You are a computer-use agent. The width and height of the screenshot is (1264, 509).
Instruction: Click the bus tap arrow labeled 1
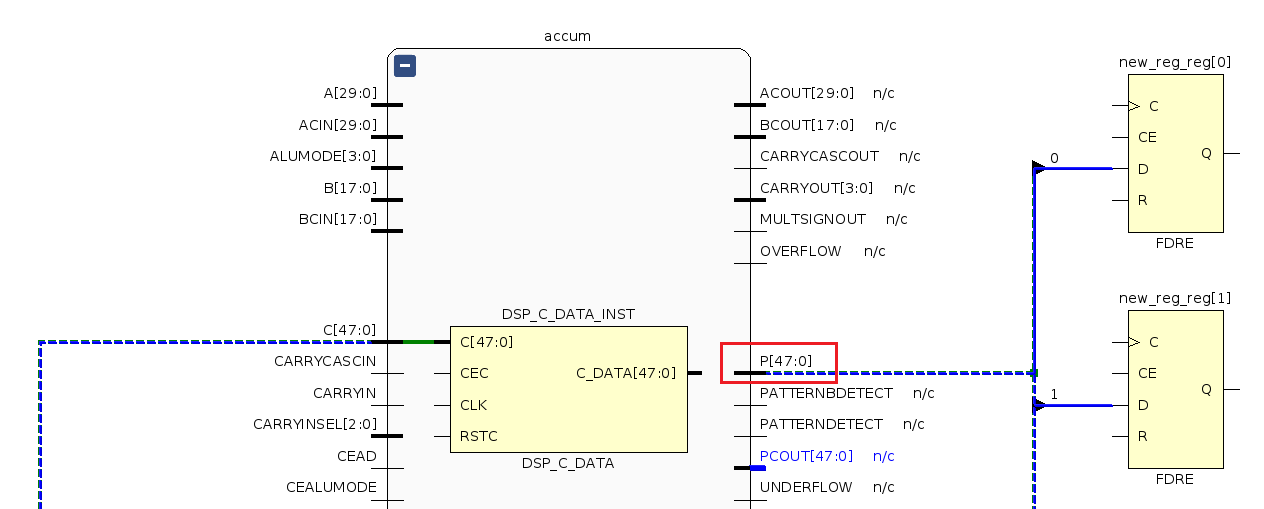point(1039,405)
